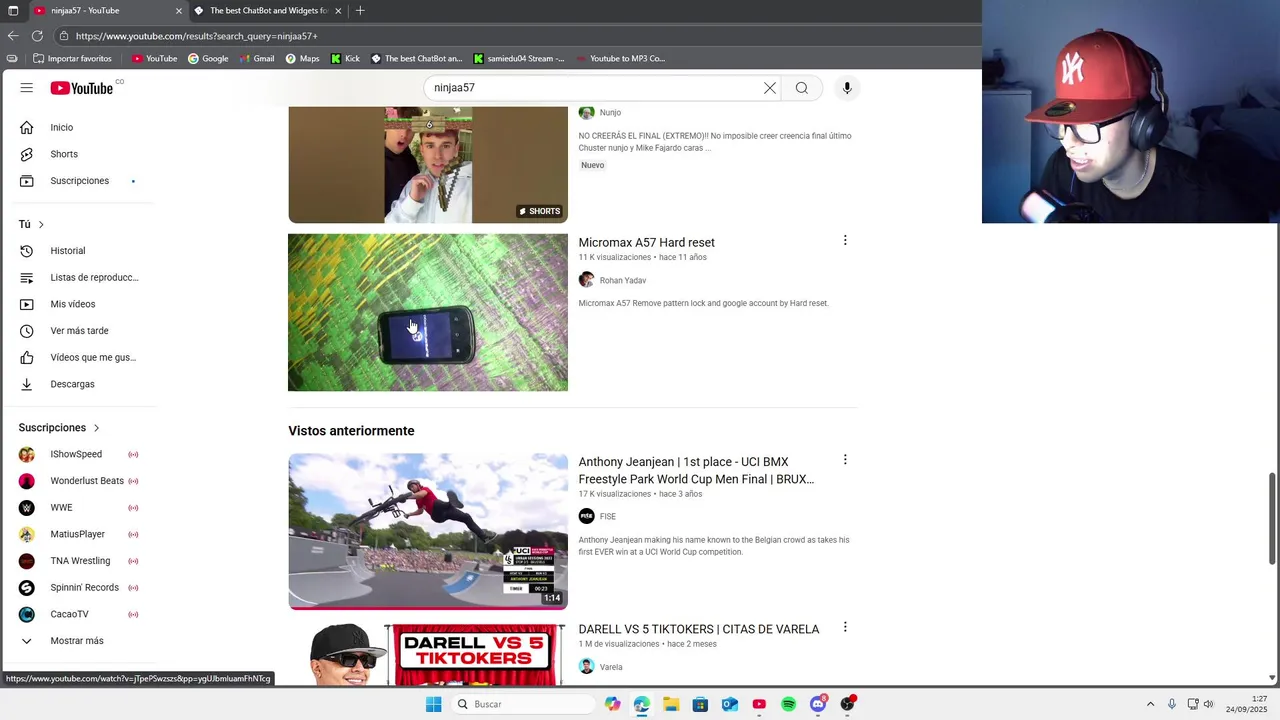Open the Gmail bookmark

pyautogui.click(x=256, y=58)
